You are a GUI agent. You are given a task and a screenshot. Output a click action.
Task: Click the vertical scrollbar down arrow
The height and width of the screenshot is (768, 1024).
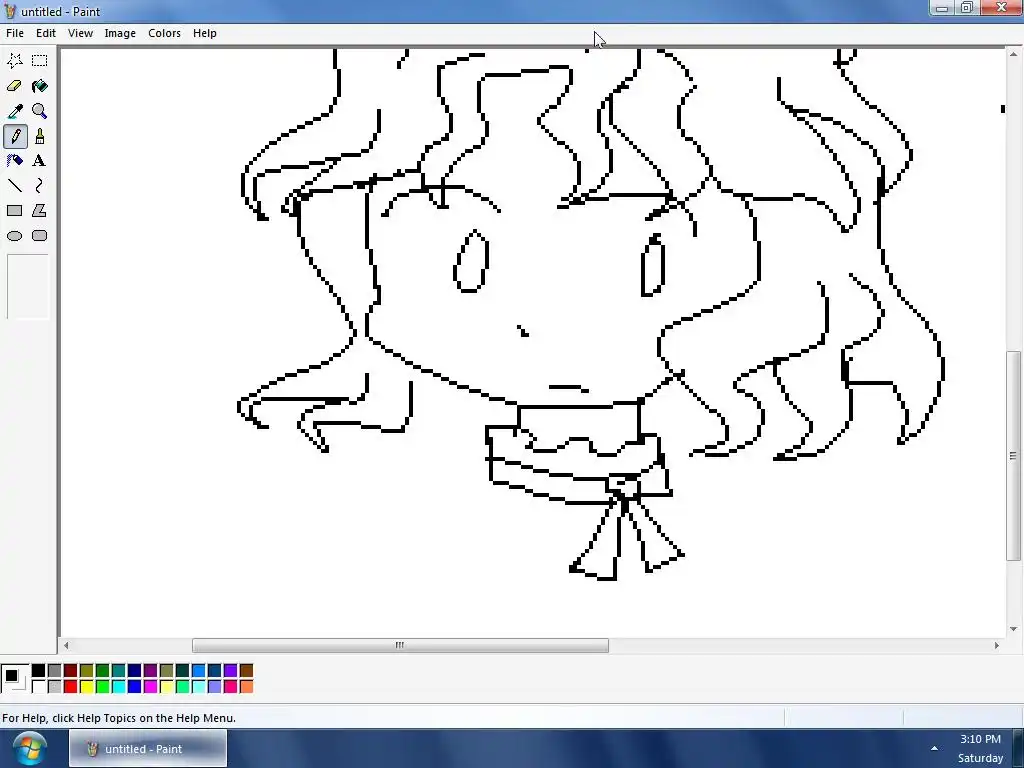click(1014, 629)
